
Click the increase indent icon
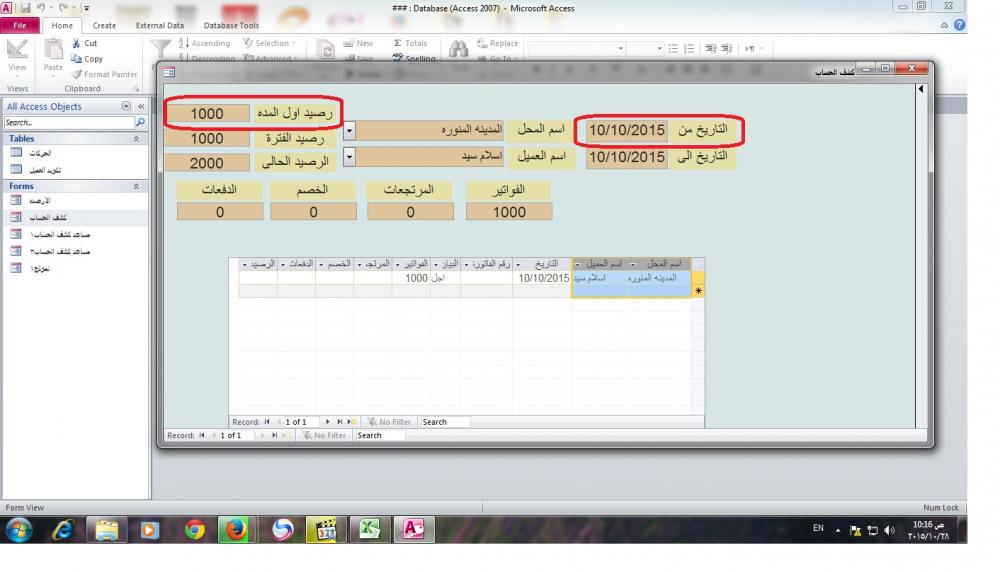(x=726, y=48)
